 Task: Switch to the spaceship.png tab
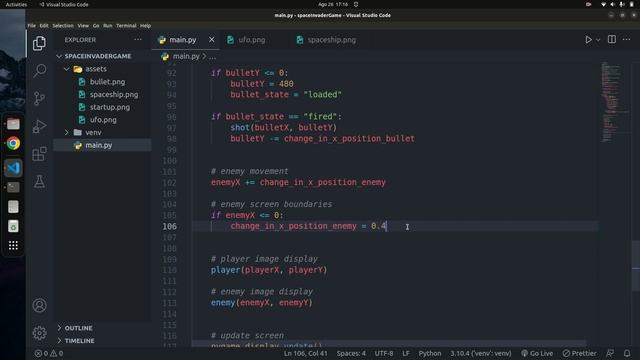(x=331, y=40)
